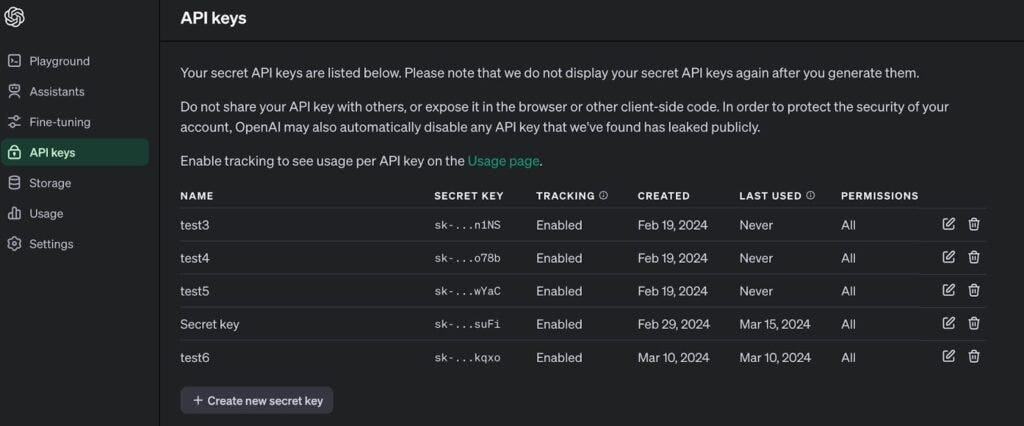Click Last Used column info icon
1024x426 pixels.
click(x=811, y=196)
